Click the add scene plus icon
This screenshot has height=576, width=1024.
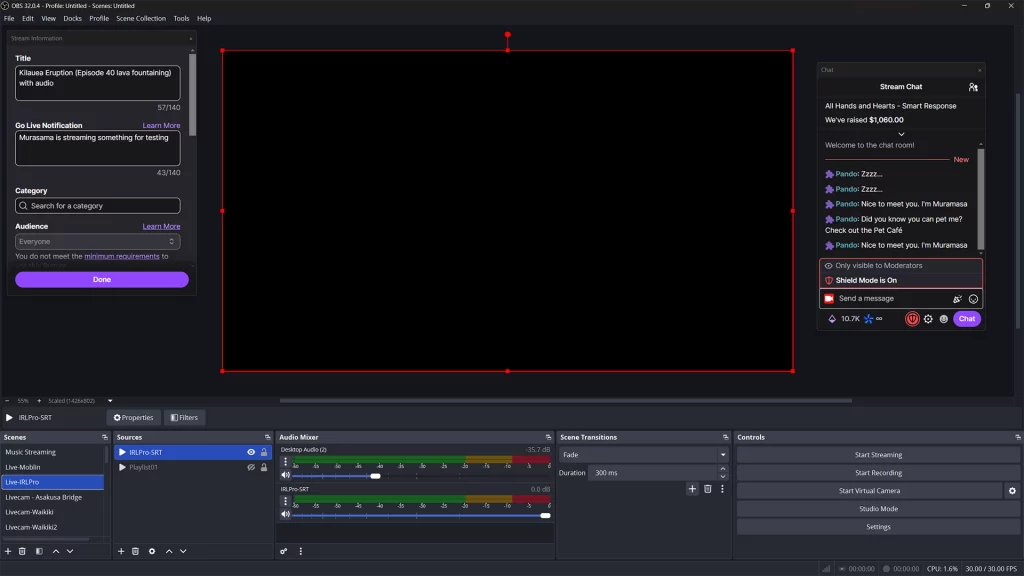click(x=8, y=551)
